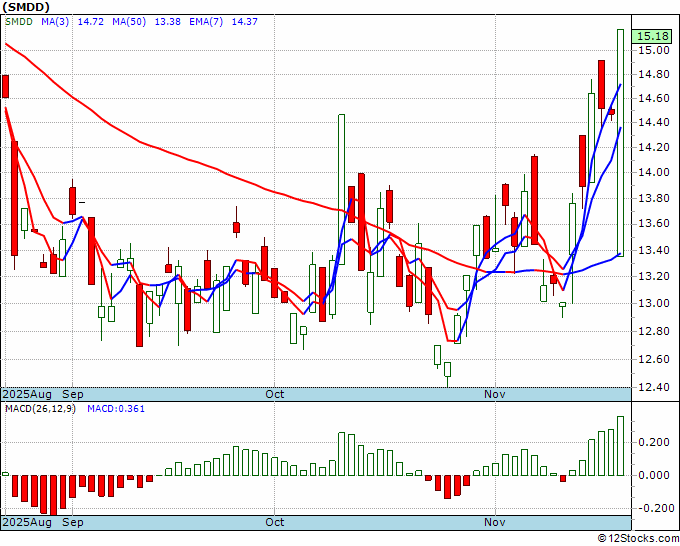Click Sep on MACD time axis
This screenshot has width=680, height=546.
pyautogui.click(x=72, y=522)
